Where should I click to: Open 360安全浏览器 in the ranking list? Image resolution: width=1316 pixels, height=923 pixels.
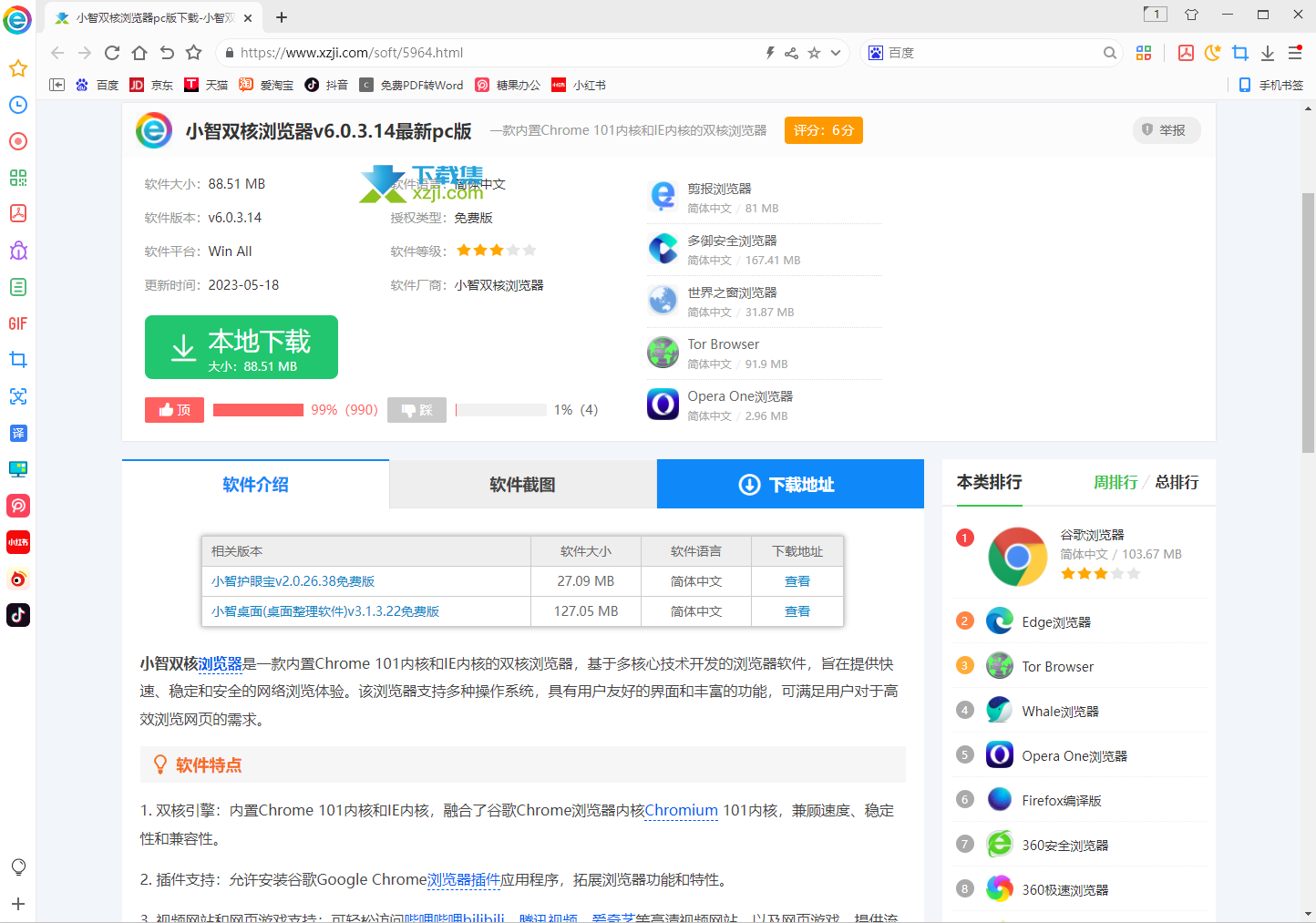click(x=1065, y=845)
